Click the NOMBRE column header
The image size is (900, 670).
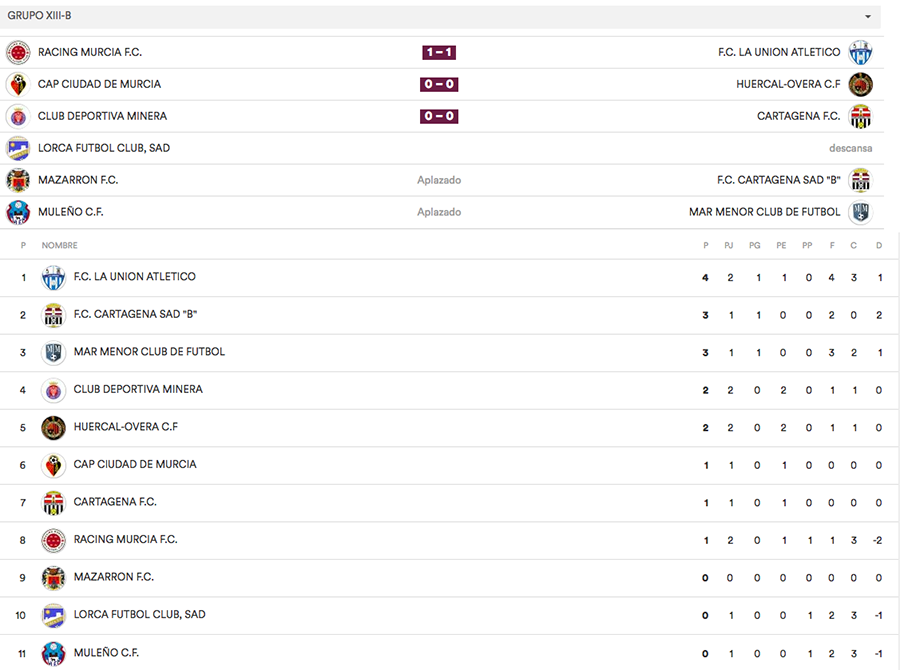(x=59, y=245)
